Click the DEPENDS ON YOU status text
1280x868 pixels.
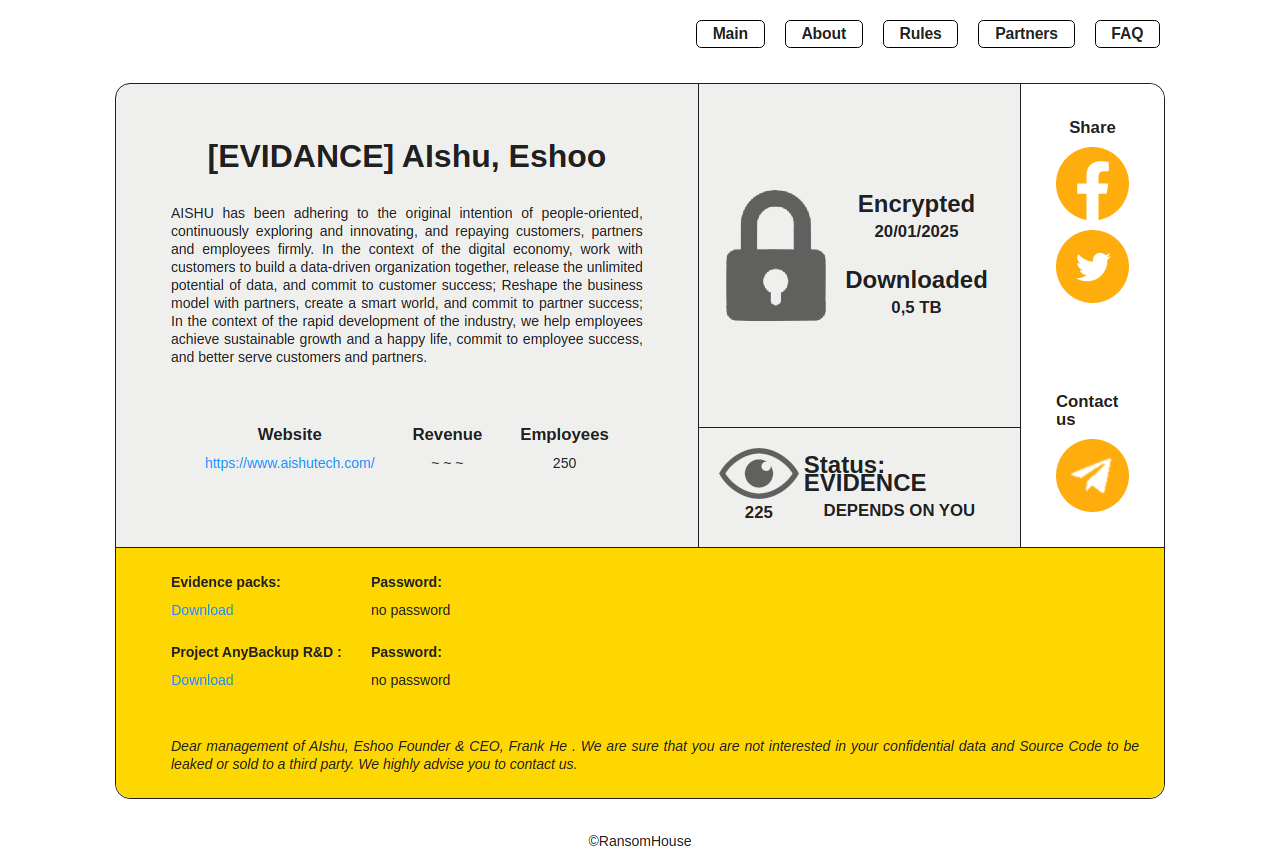898,510
